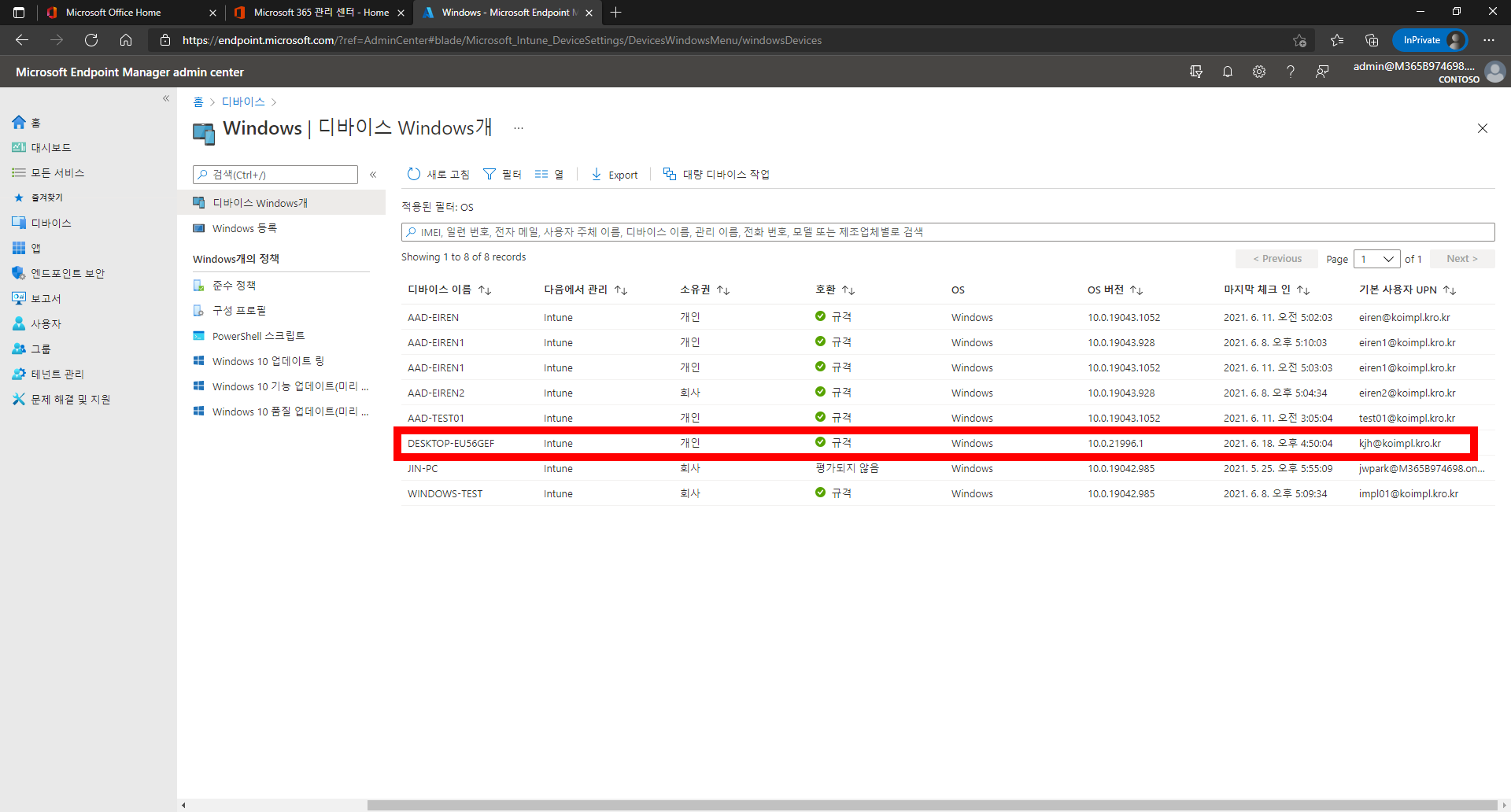
Task: Open the admin account avatar
Action: 1494,72
